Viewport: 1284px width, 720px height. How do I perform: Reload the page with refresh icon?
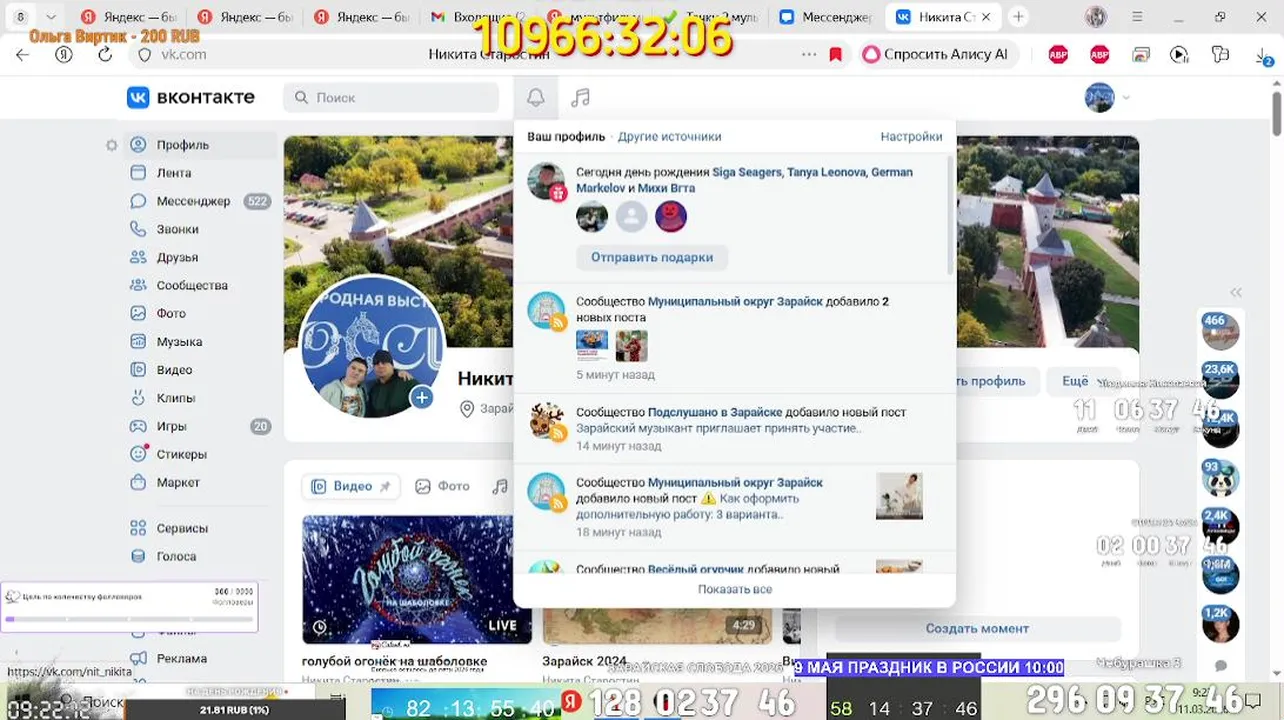[105, 55]
